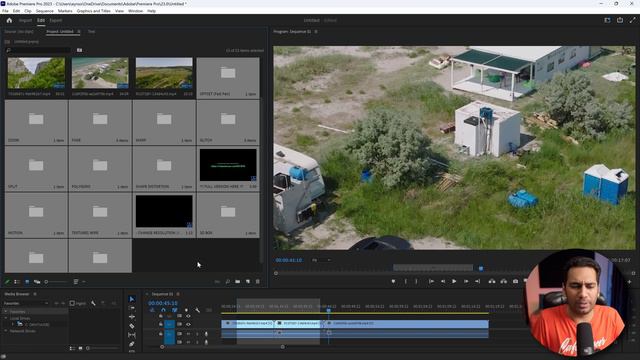
Task: Click the Extract button
Action: pyautogui.click(x=504, y=281)
